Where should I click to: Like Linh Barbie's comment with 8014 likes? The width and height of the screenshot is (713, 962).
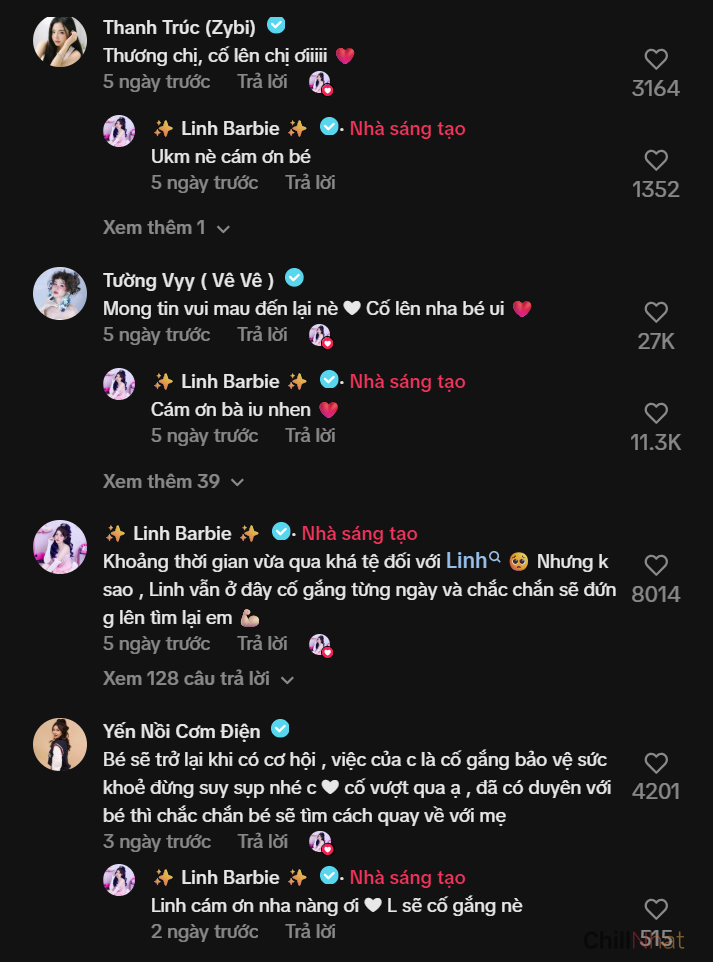656,565
